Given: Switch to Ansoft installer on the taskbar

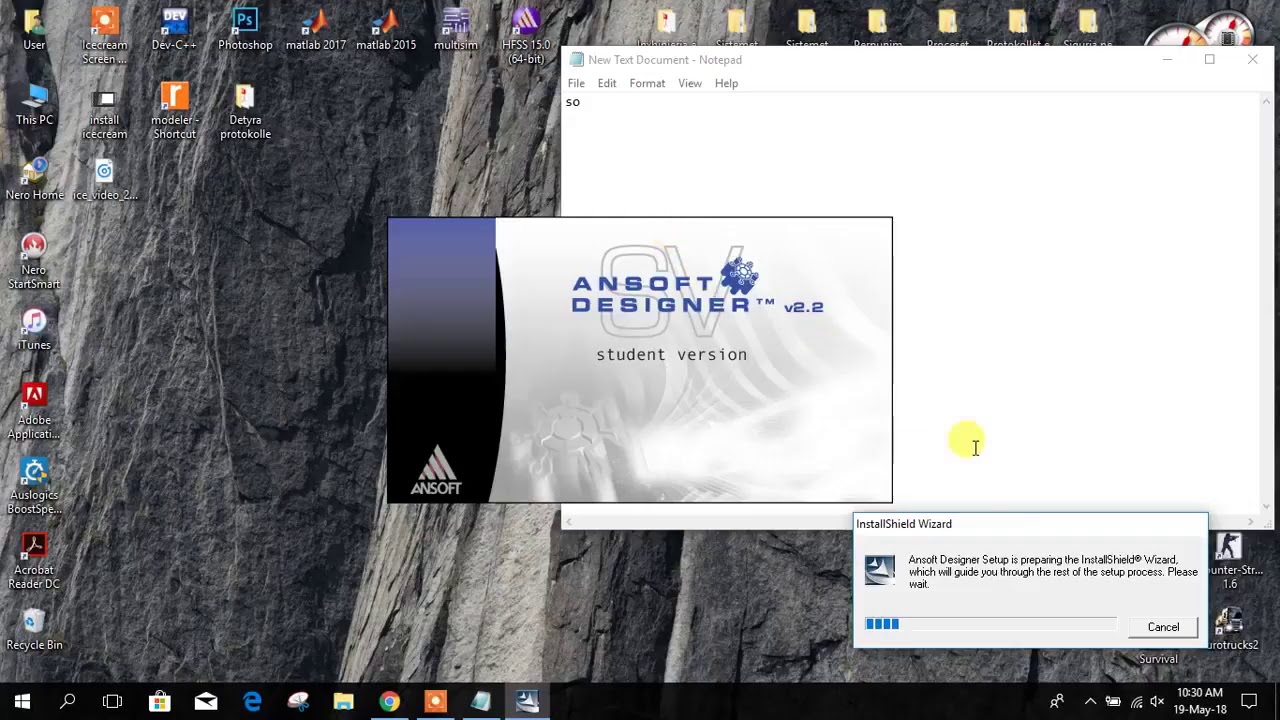Looking at the screenshot, I should [x=527, y=702].
